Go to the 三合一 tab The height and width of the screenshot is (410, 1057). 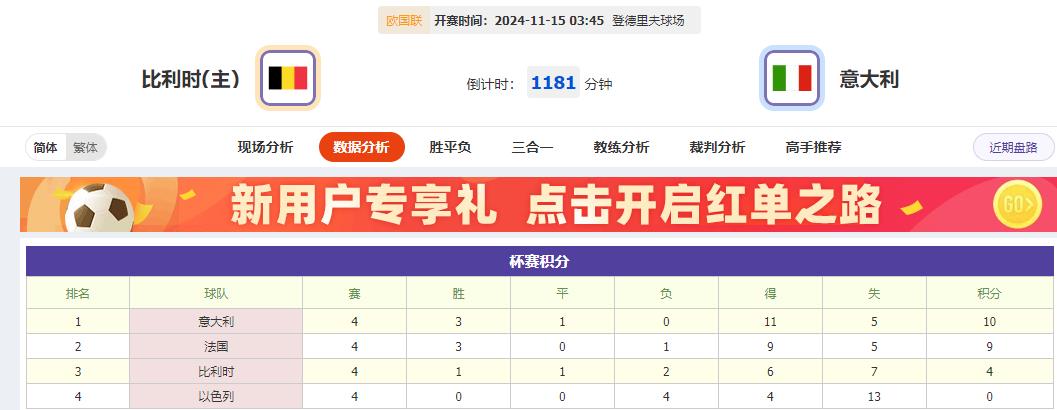pos(532,147)
